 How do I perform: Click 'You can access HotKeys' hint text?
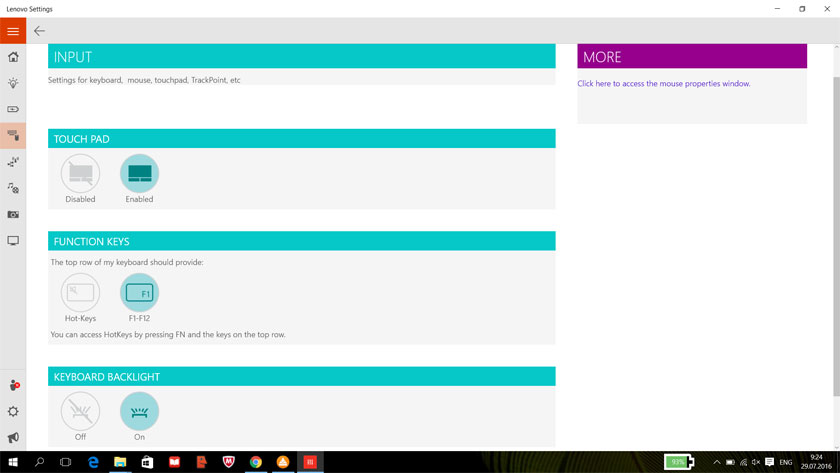coord(168,334)
